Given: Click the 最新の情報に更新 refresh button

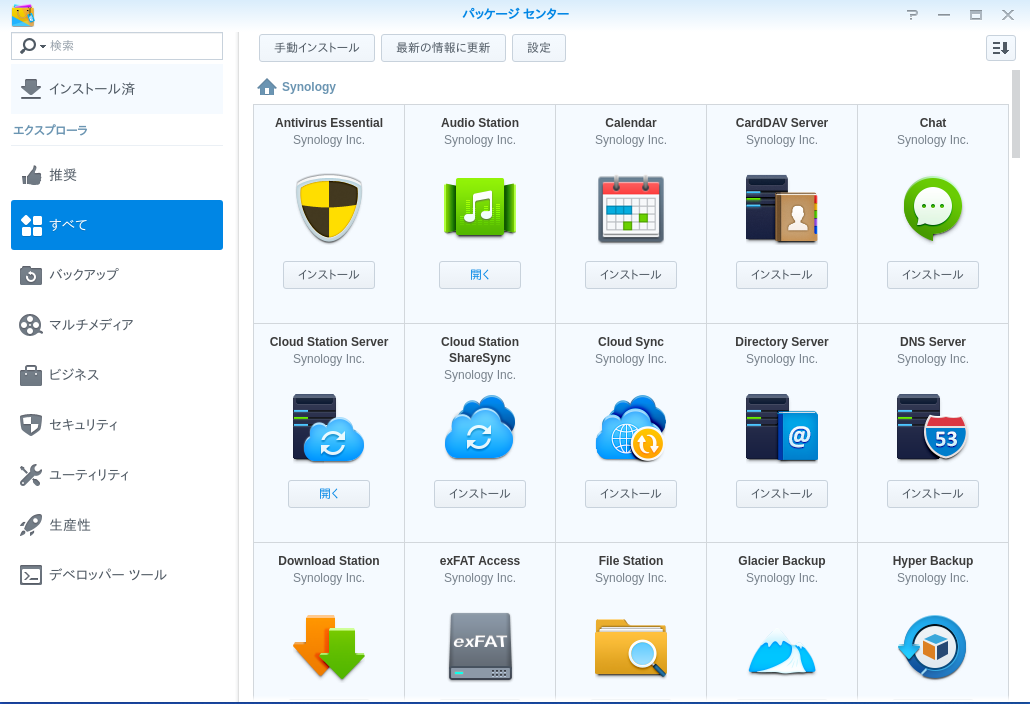Looking at the screenshot, I should coord(443,48).
